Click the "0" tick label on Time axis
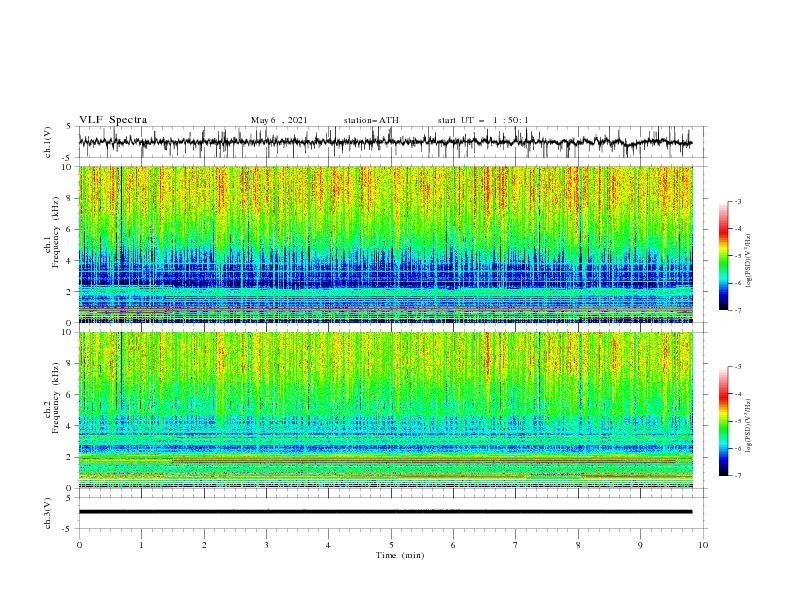The height and width of the screenshot is (612, 792). pos(79,545)
